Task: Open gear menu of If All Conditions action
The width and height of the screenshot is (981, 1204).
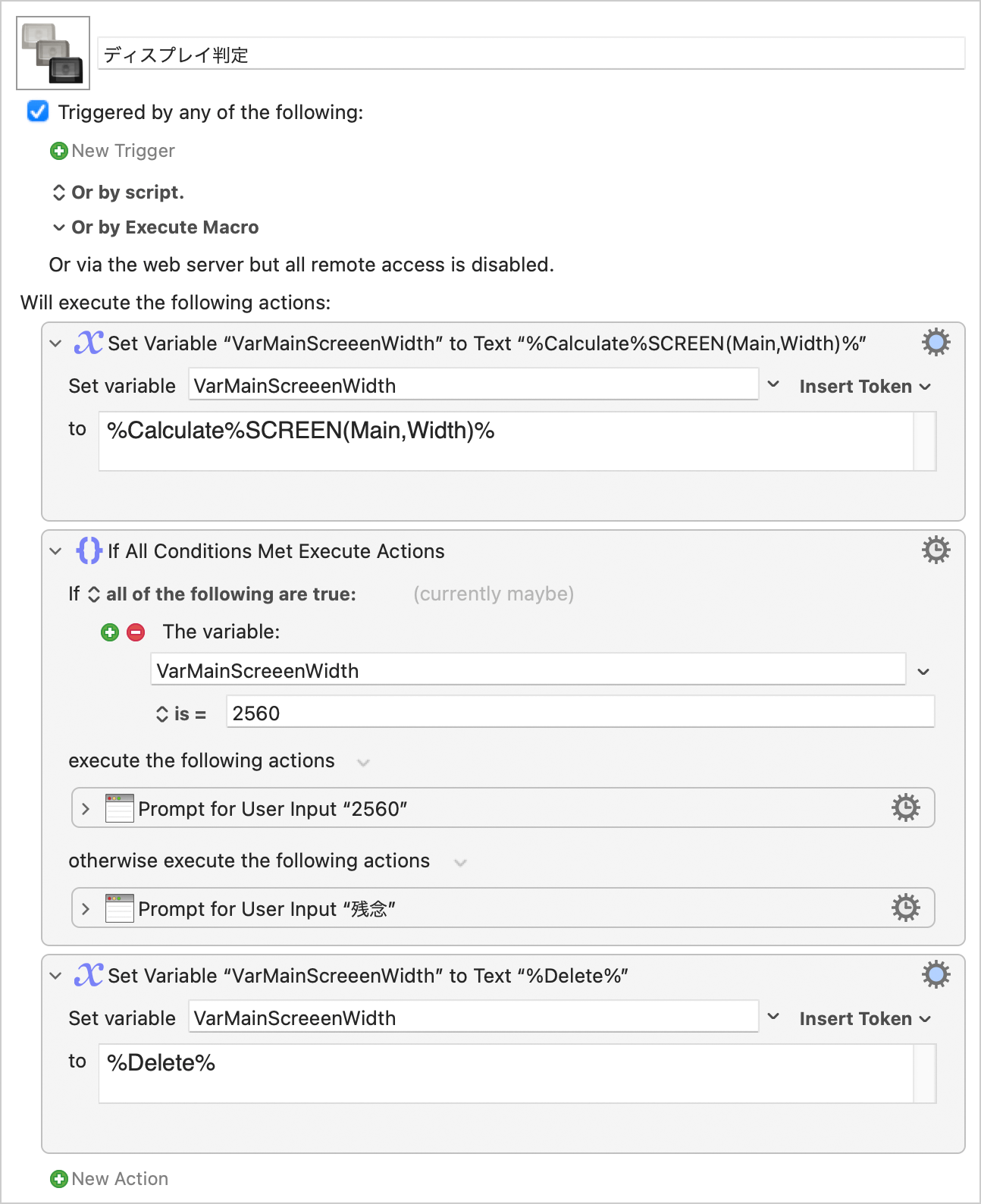Action: (x=936, y=550)
